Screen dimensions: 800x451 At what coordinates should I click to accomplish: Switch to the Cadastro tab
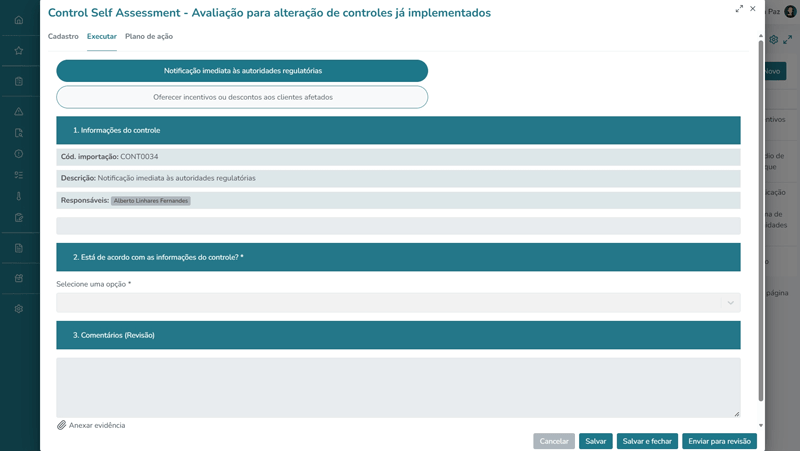pyautogui.click(x=63, y=36)
